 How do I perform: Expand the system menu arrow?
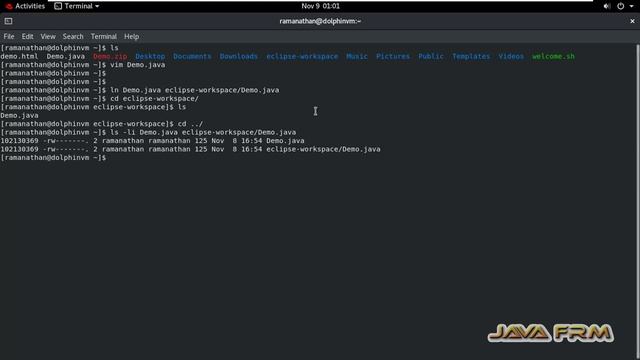pos(631,6)
